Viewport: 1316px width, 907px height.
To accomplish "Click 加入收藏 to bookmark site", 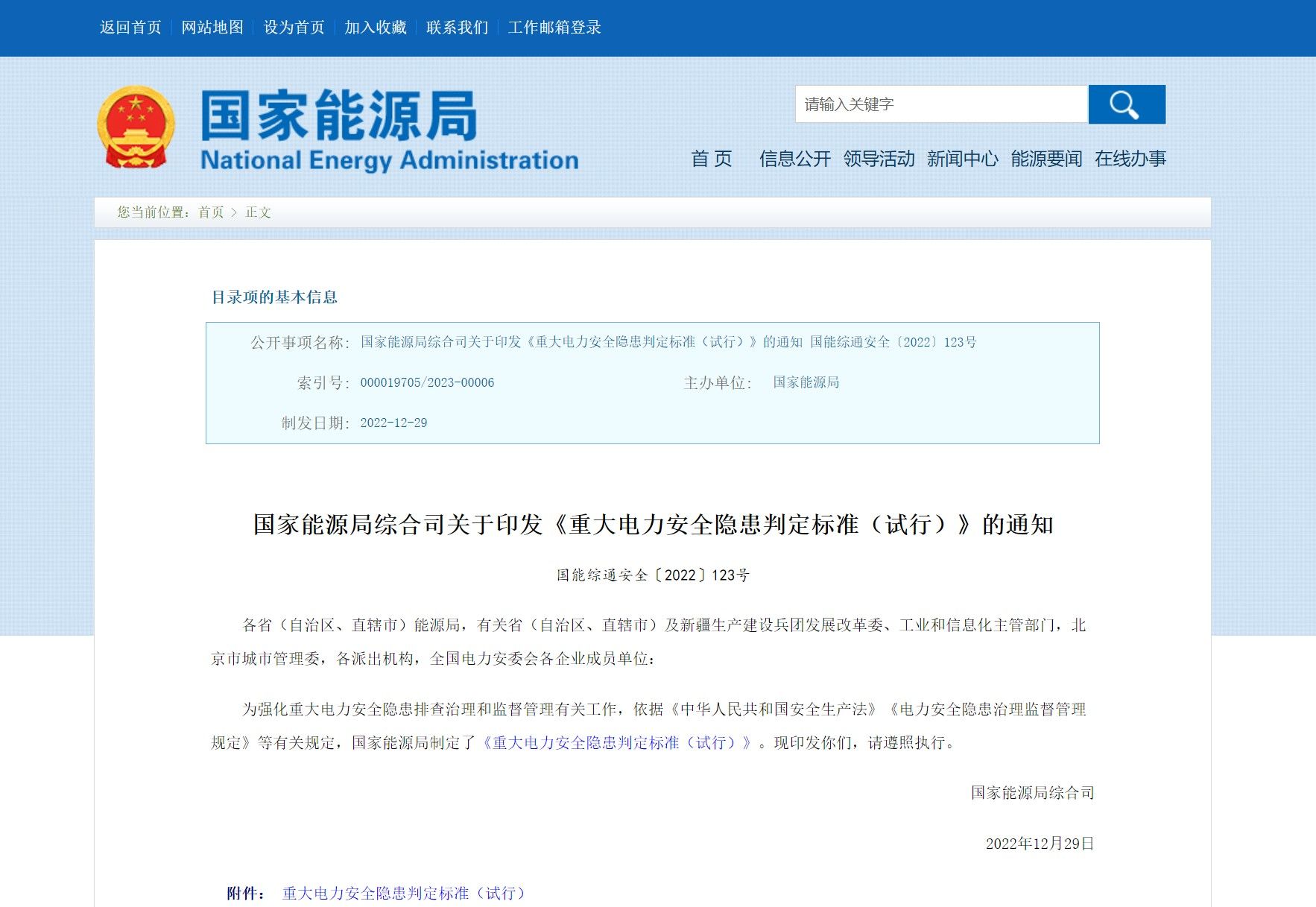I will point(376,28).
